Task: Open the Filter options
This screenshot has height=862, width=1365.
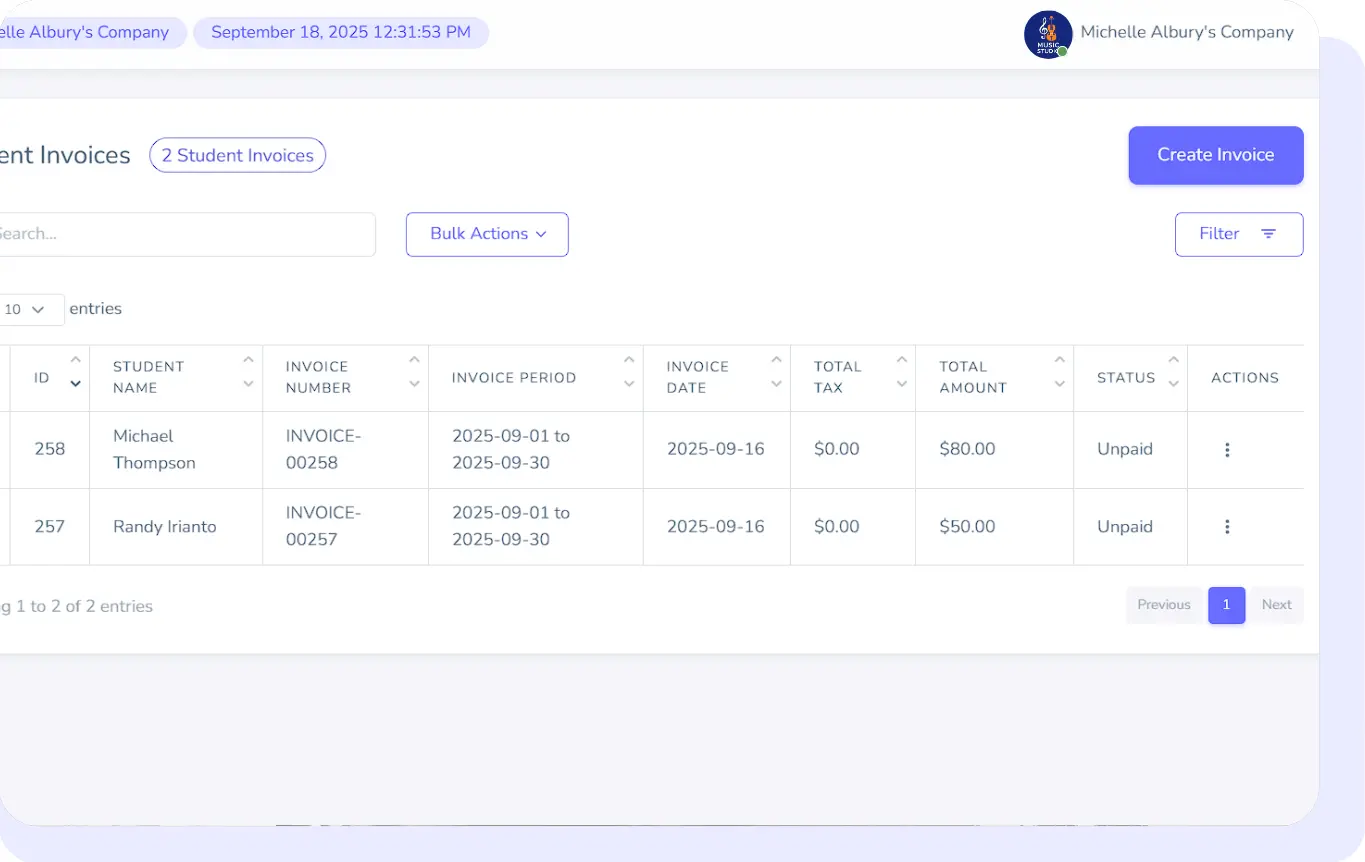Action: click(1238, 234)
